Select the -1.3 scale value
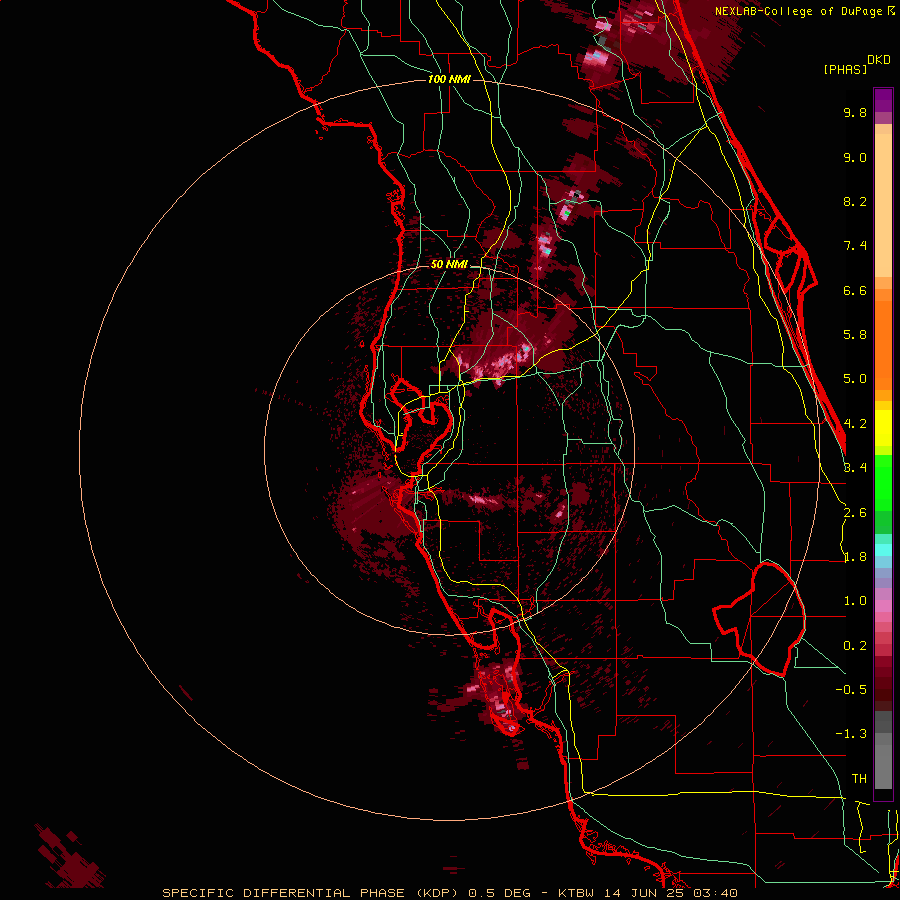The width and height of the screenshot is (900, 900). click(851, 734)
